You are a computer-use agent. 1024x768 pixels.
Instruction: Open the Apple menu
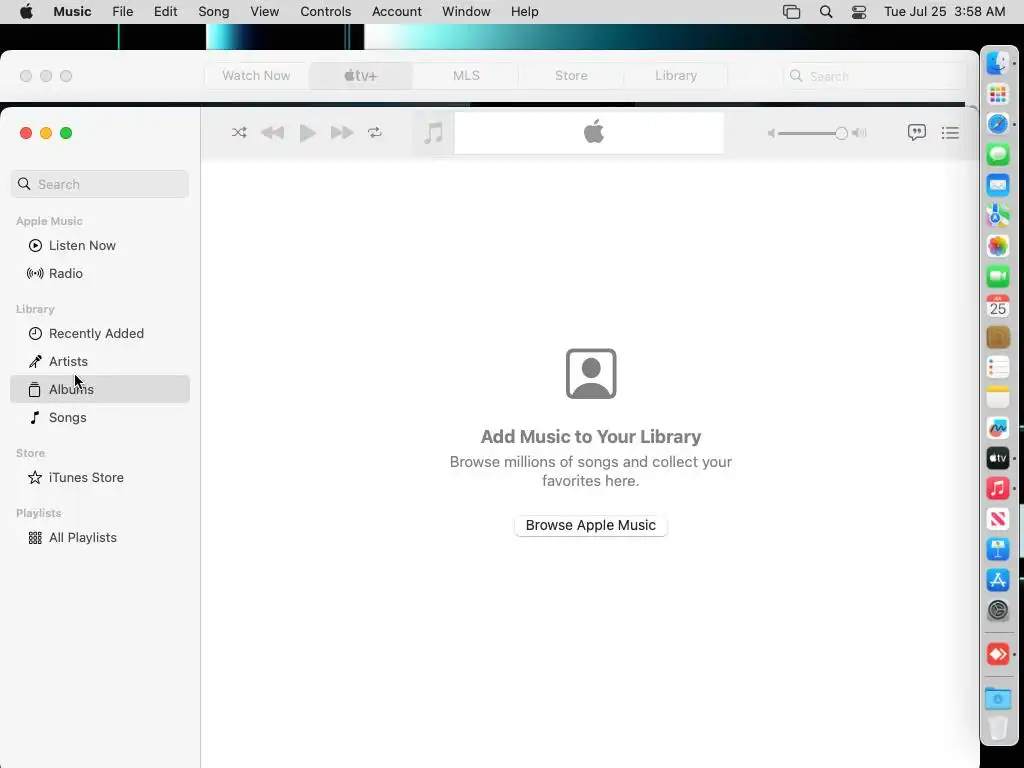coord(26,12)
